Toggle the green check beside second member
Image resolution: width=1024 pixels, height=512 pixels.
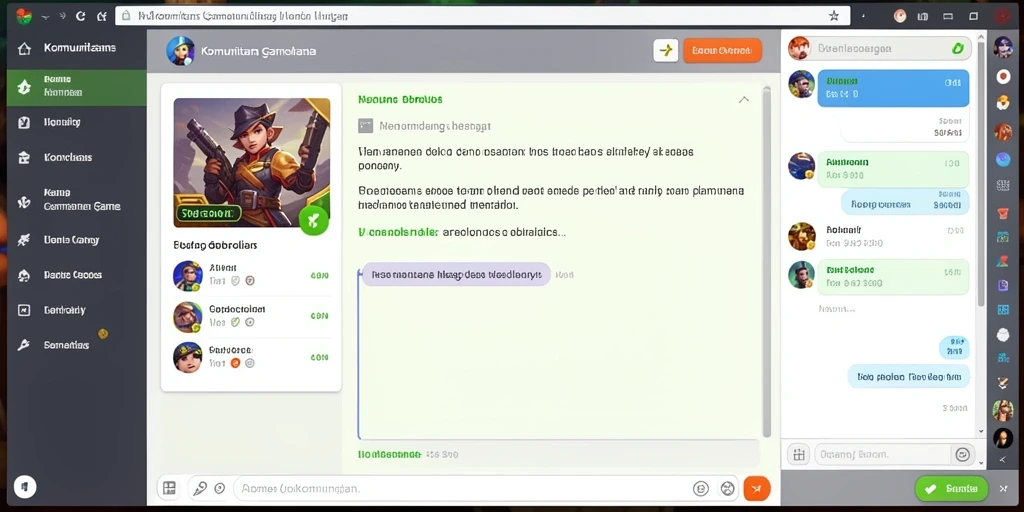(x=235, y=322)
